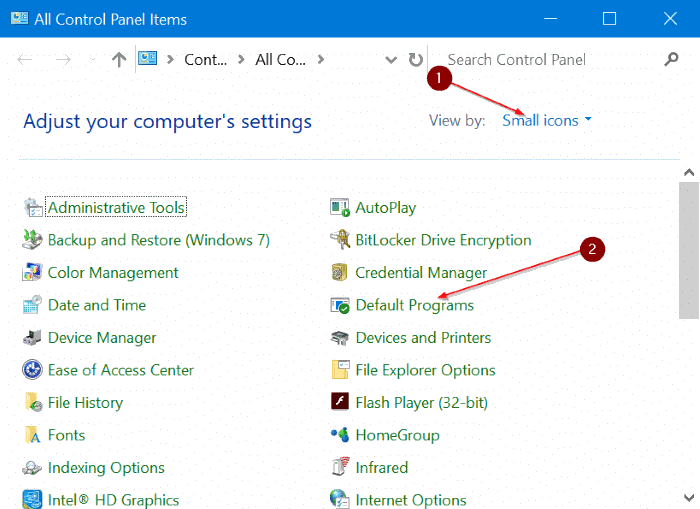Viewport: 700px width, 509px height.
Task: Open Backup and Restore (Windows 7) link
Action: click(158, 240)
